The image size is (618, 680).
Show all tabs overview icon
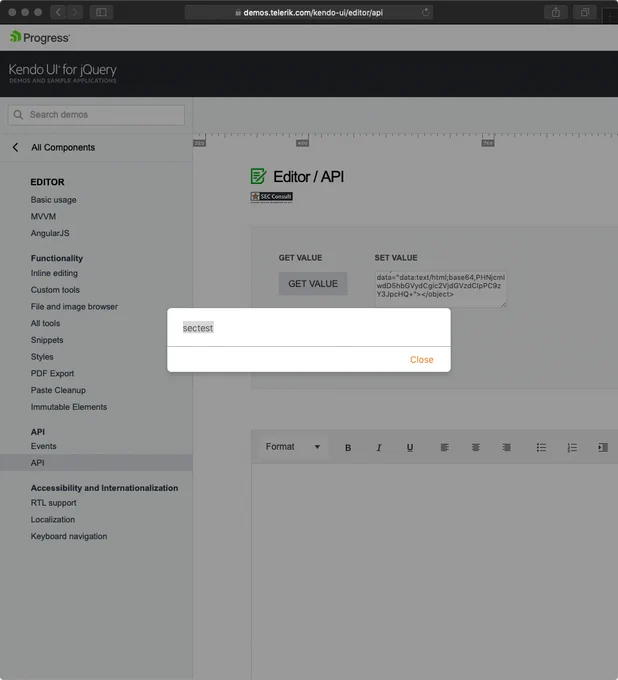click(x=585, y=12)
